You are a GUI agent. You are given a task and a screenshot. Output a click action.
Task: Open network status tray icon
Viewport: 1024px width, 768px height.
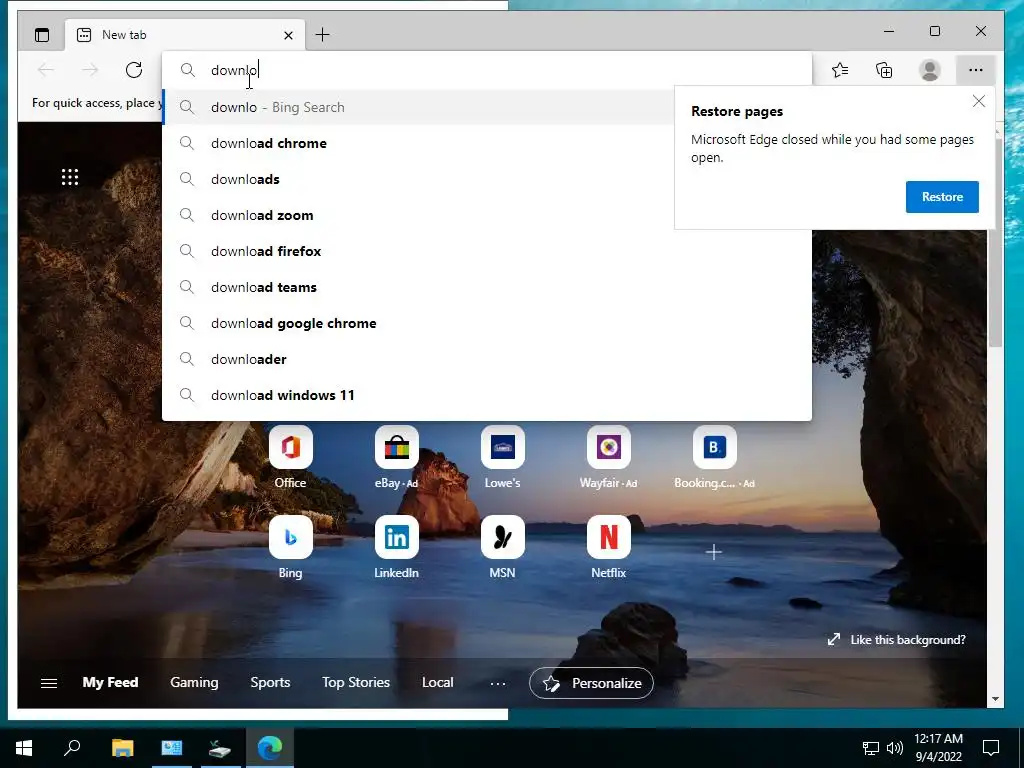(871, 748)
